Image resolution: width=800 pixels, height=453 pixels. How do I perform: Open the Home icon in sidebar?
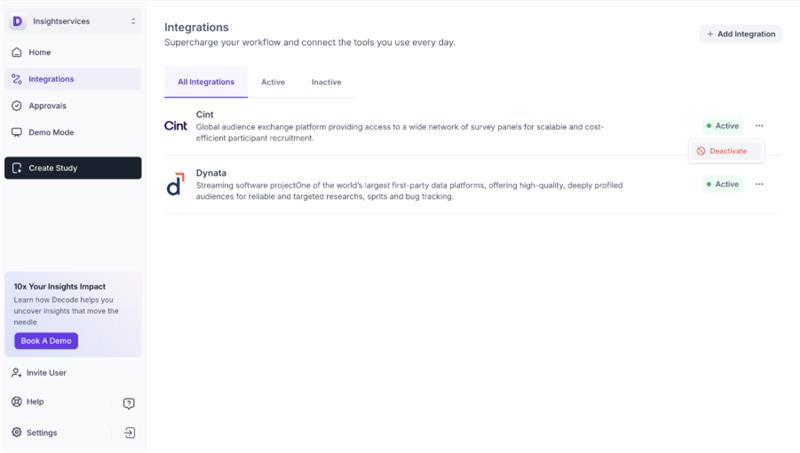[x=17, y=53]
